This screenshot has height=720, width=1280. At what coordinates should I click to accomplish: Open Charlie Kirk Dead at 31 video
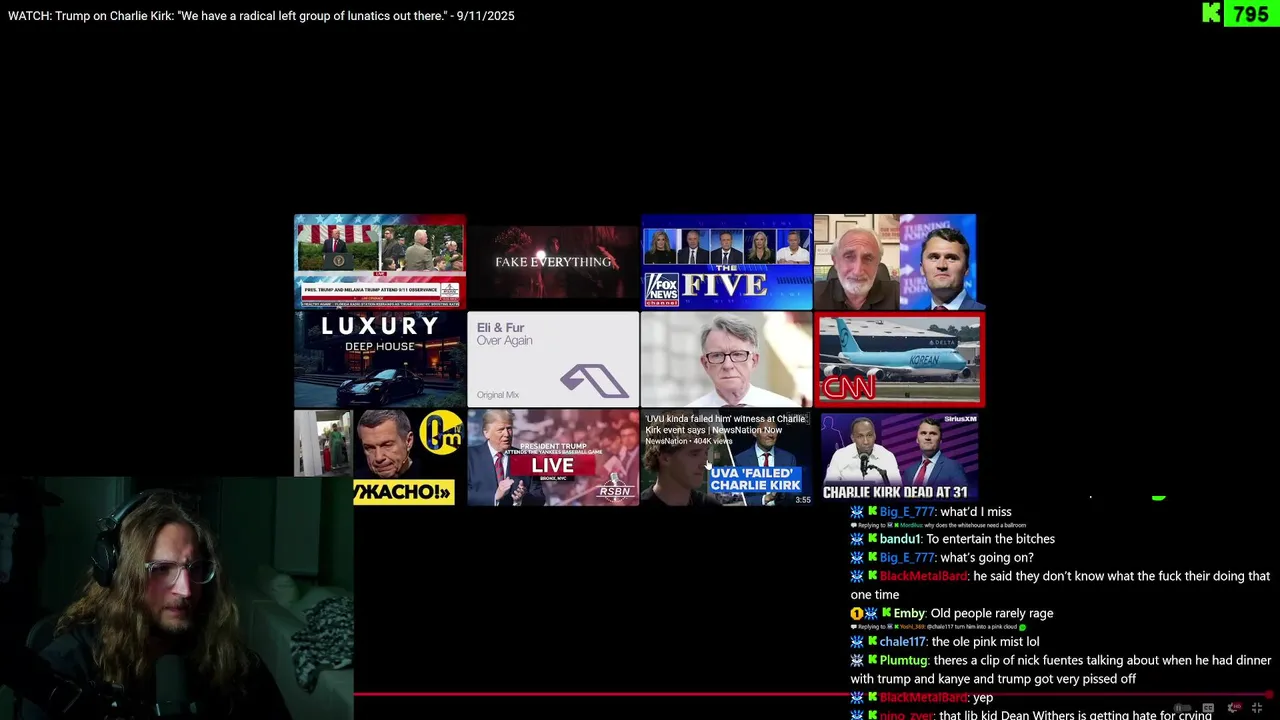point(899,457)
